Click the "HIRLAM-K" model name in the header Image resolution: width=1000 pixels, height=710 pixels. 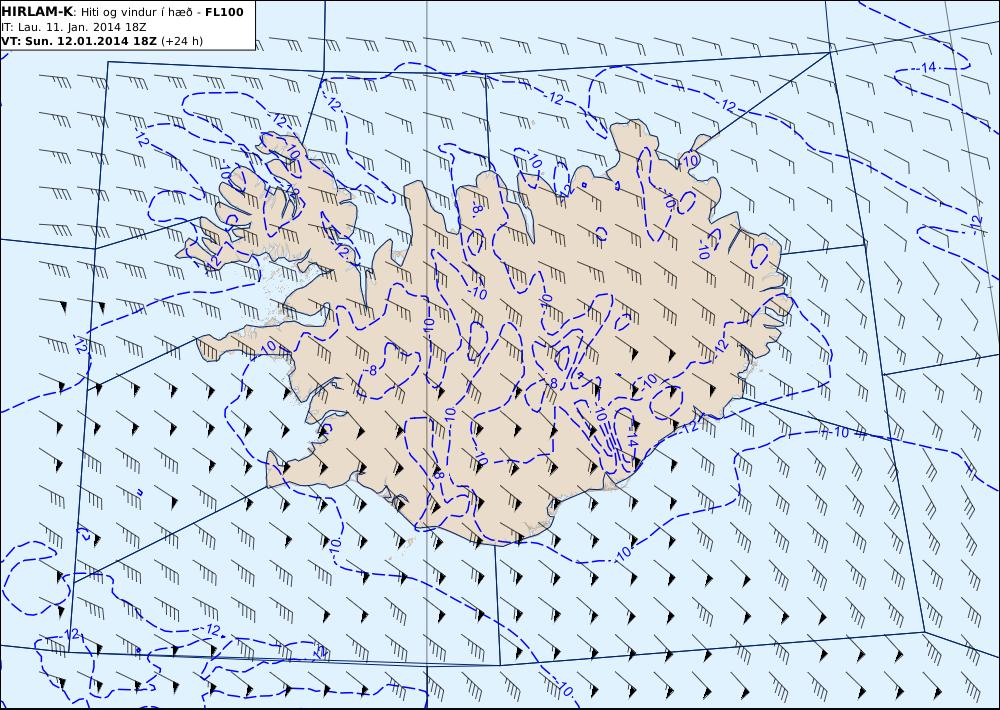coord(37,12)
